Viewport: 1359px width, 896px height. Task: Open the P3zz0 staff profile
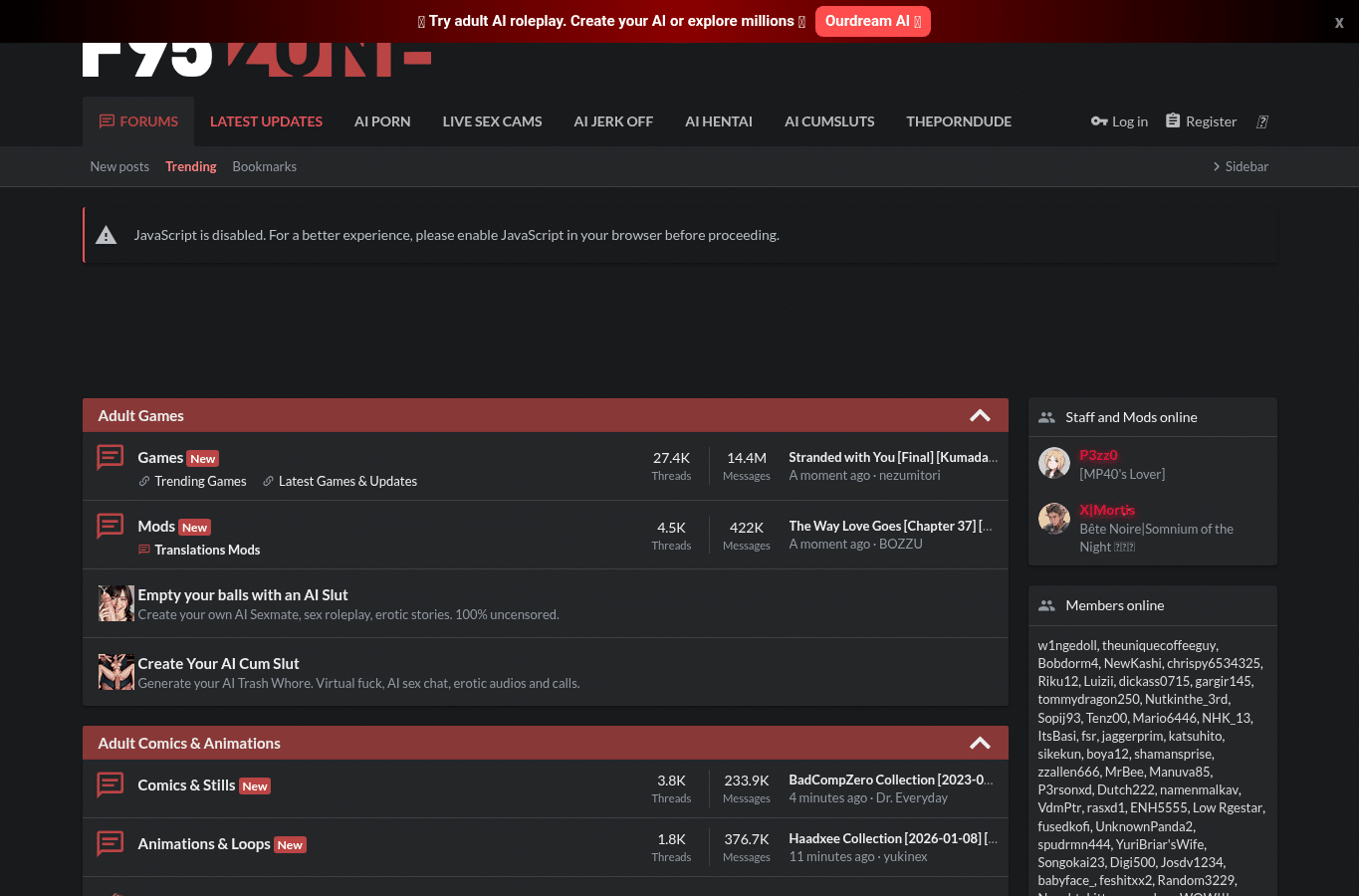1098,455
